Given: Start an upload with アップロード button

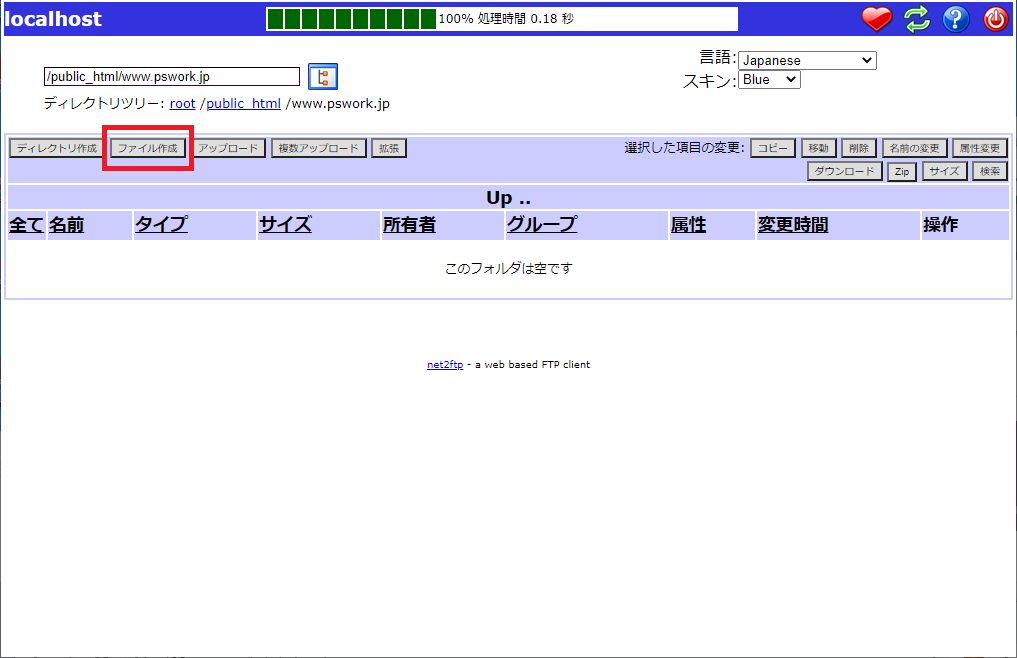Looking at the screenshot, I should click(229, 147).
